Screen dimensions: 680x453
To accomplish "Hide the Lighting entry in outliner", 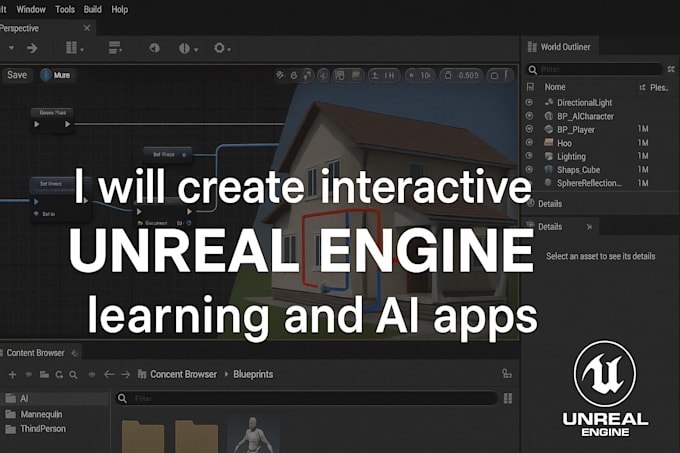I will click(529, 156).
